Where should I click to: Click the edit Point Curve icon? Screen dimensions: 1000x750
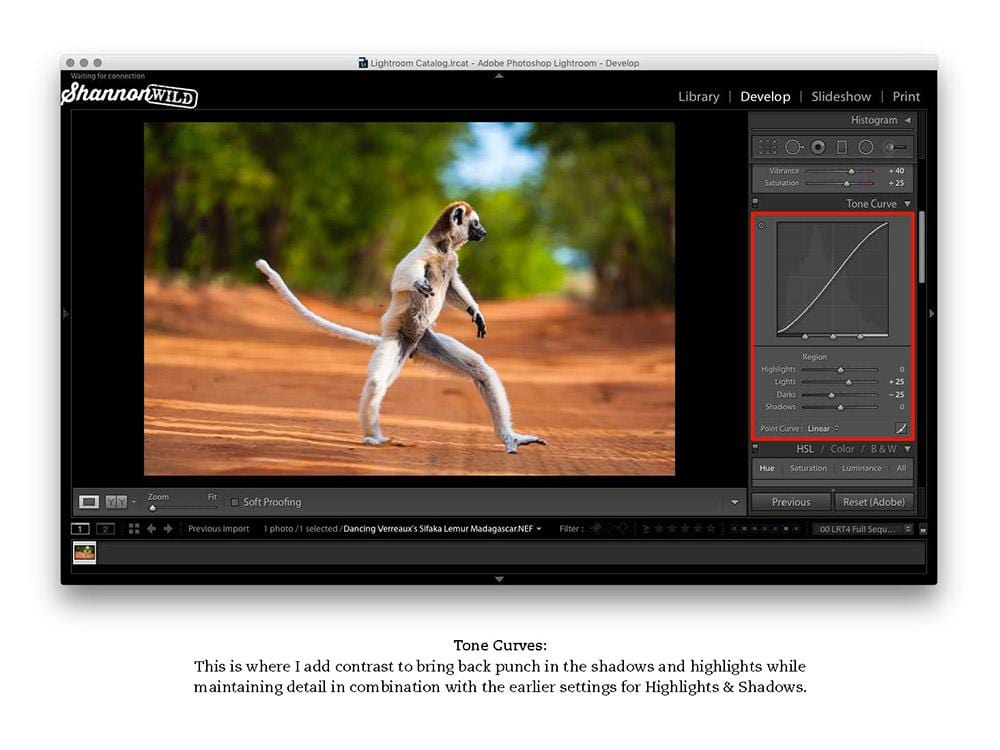[x=901, y=429]
